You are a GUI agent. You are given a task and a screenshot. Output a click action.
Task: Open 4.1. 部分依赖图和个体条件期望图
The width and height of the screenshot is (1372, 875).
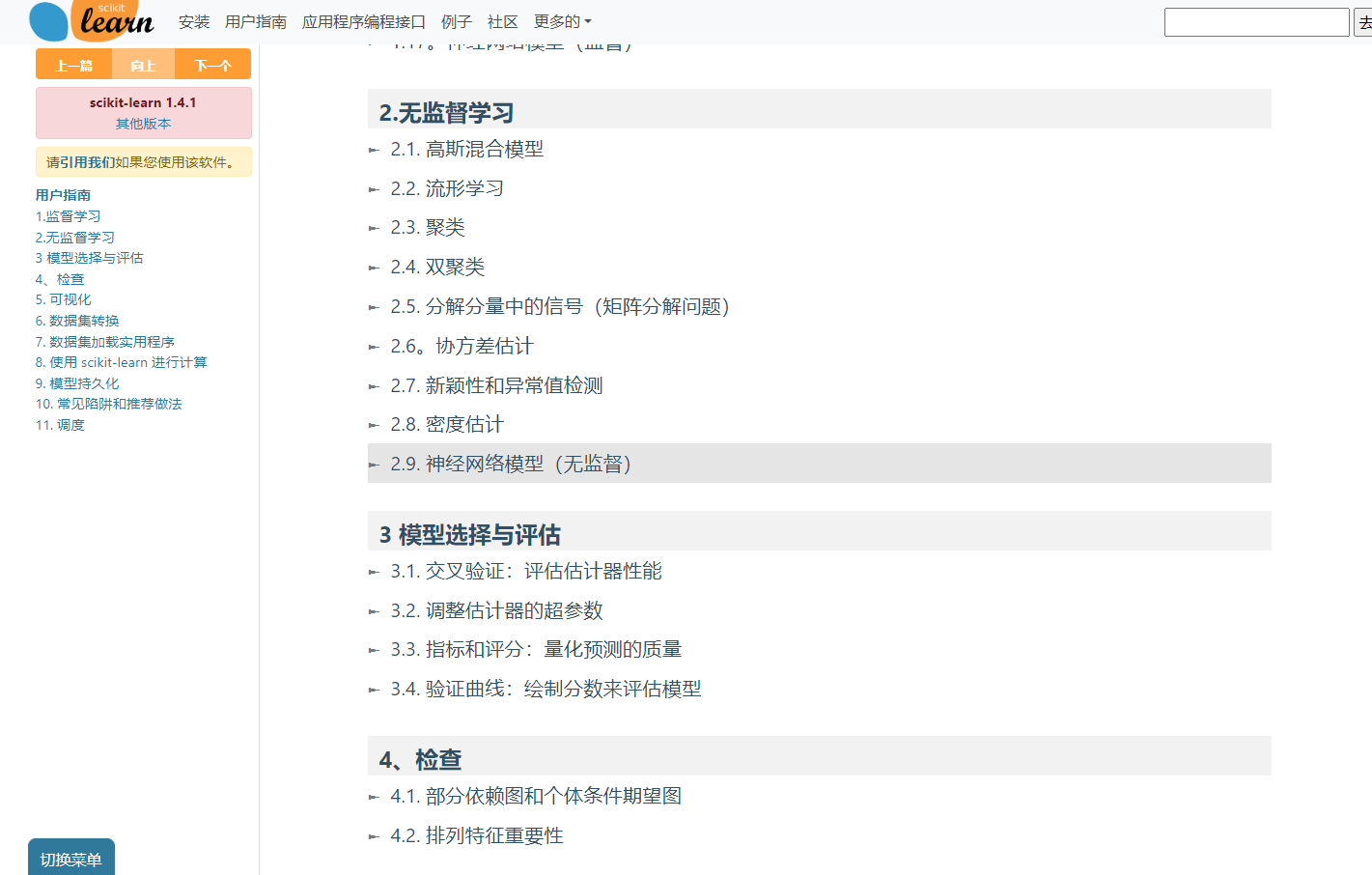[536, 796]
